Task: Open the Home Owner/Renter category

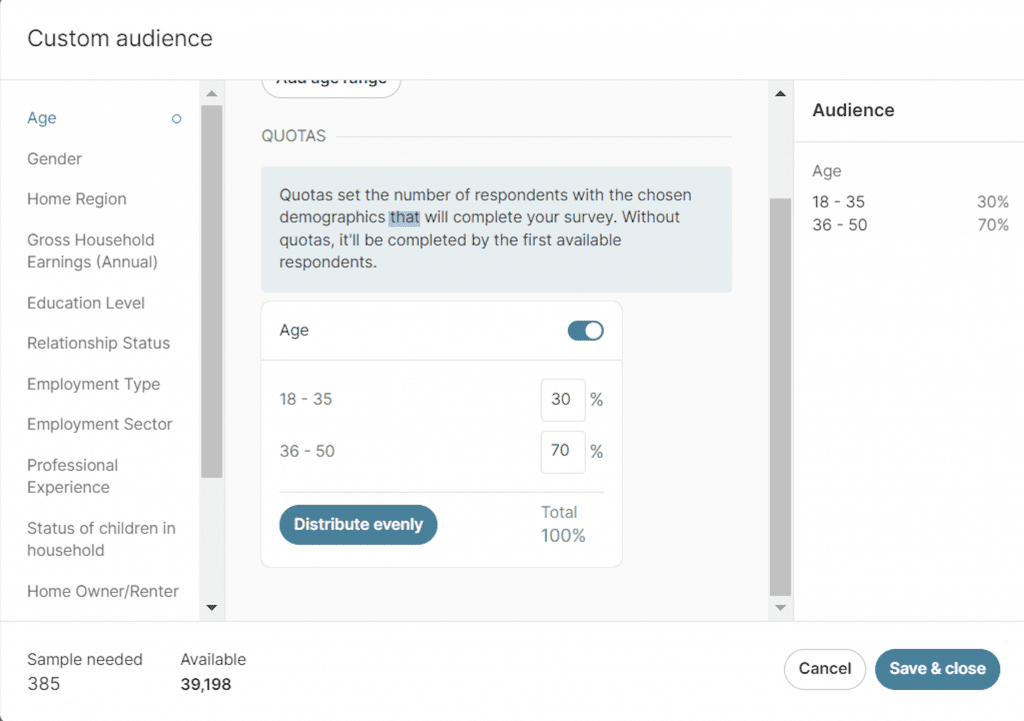Action: pyautogui.click(x=102, y=591)
